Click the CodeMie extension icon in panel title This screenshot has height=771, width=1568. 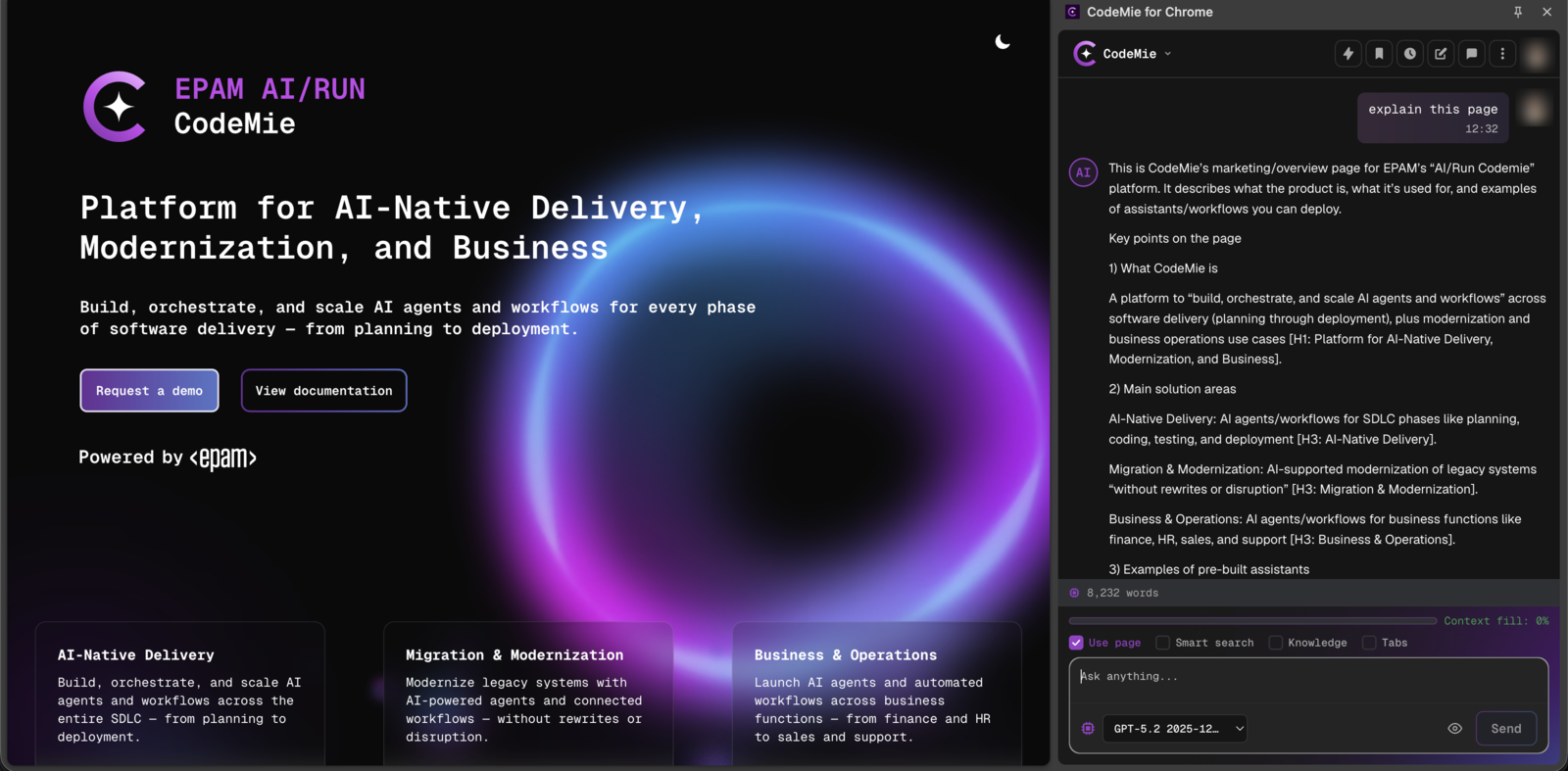(x=1072, y=12)
